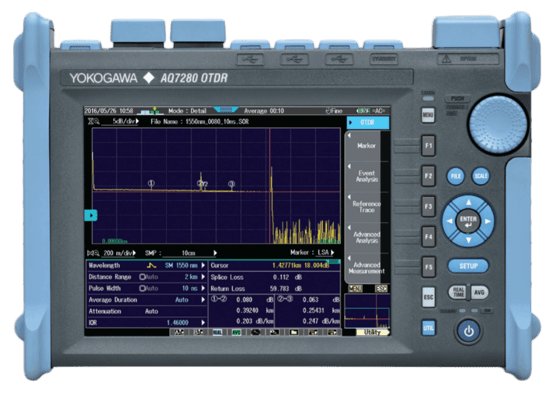Tap the ESC hardware key
Image resolution: width=550 pixels, height=396 pixels.
coord(428,297)
